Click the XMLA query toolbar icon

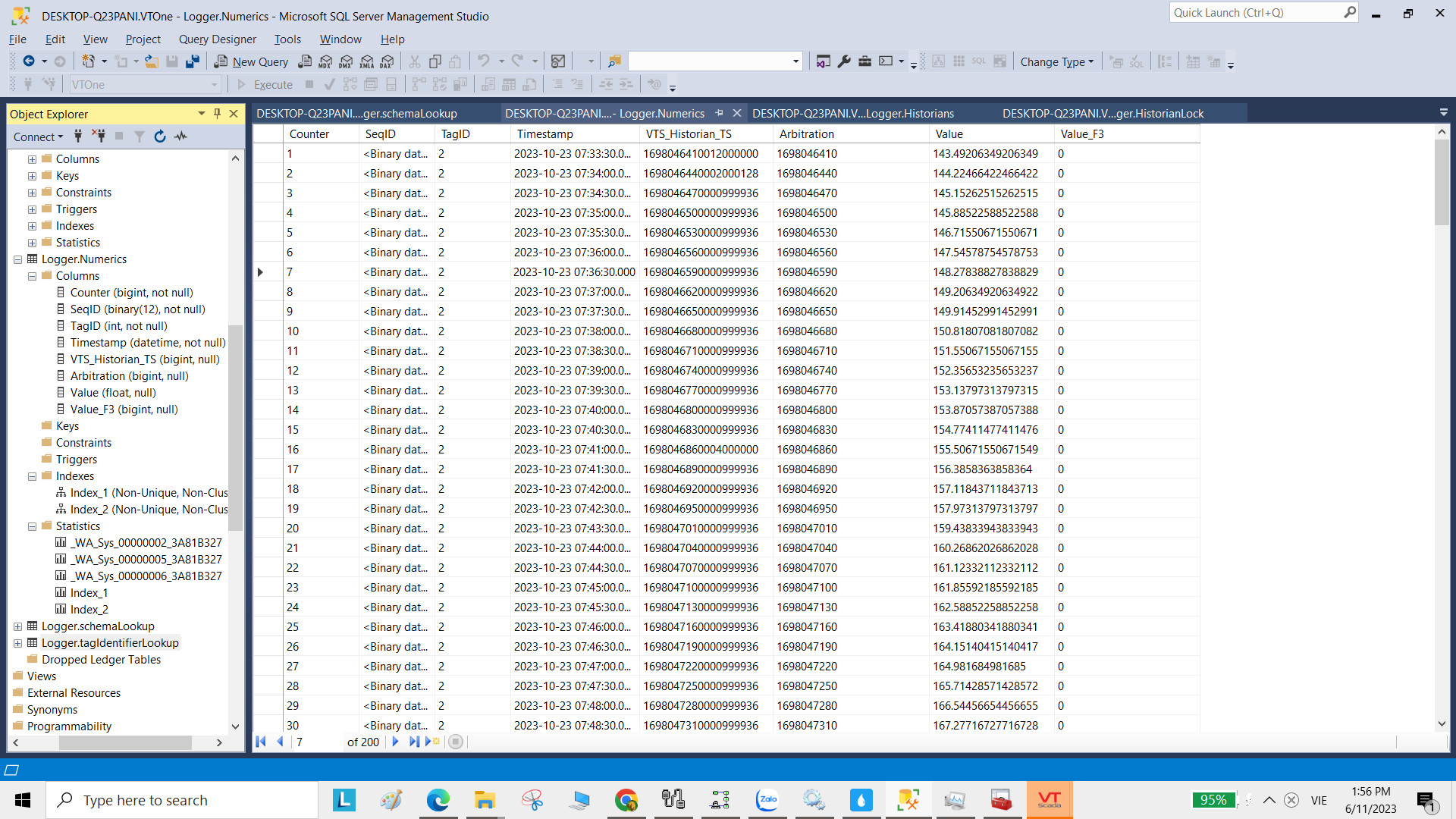(367, 61)
